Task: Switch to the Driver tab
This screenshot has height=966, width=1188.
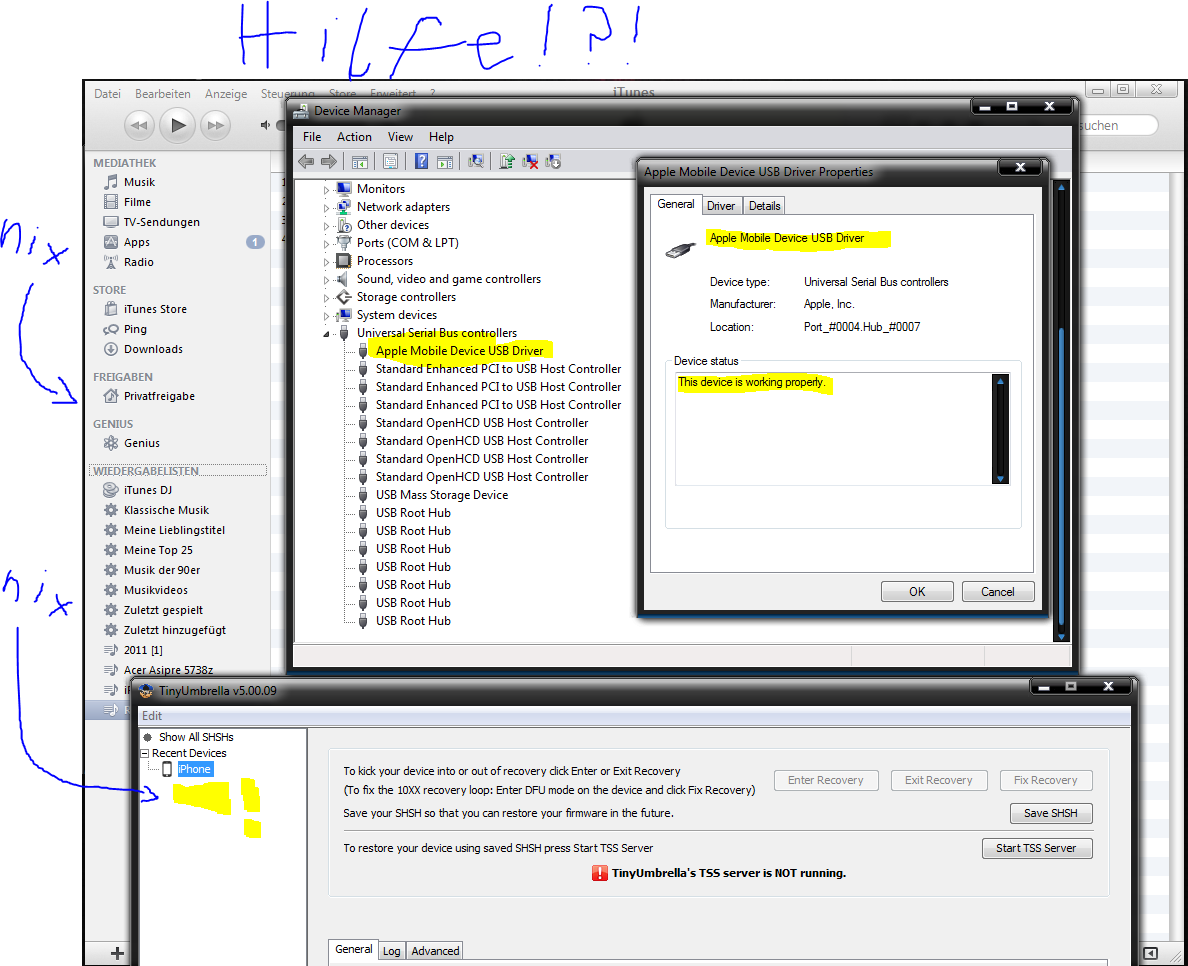Action: 720,205
